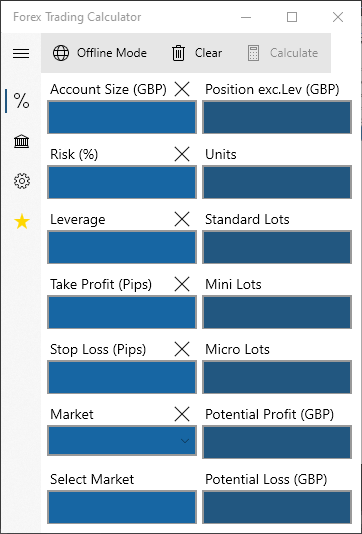Screen dimensions: 362x534
Task: Click the Account Size (GBP) input box
Action: [x=122, y=117]
